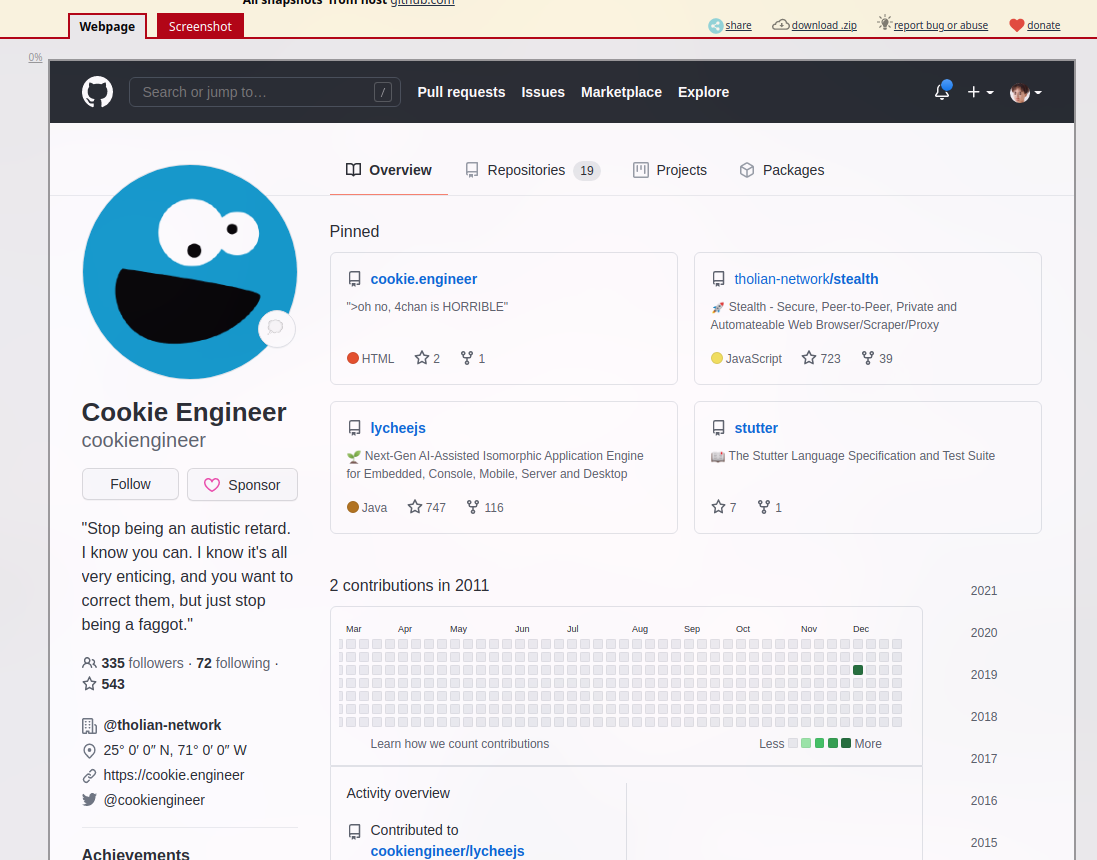Image resolution: width=1097 pixels, height=860 pixels.
Task: View the 116 forks of lycheejs
Action: 485,507
